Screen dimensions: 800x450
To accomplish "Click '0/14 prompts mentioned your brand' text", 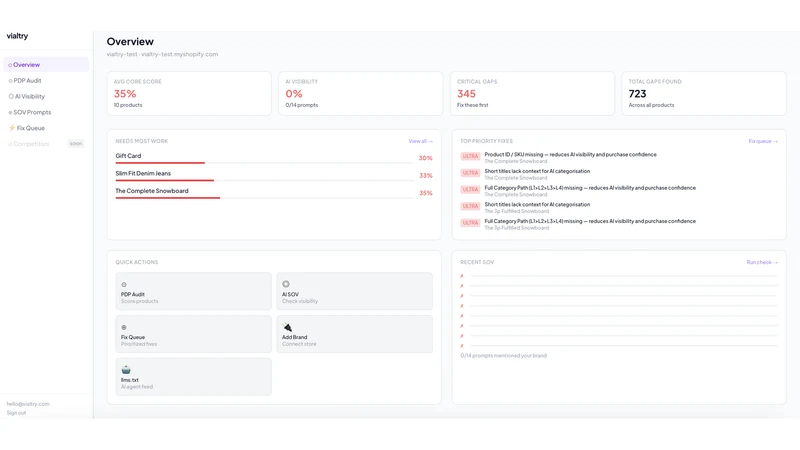I will tap(504, 356).
